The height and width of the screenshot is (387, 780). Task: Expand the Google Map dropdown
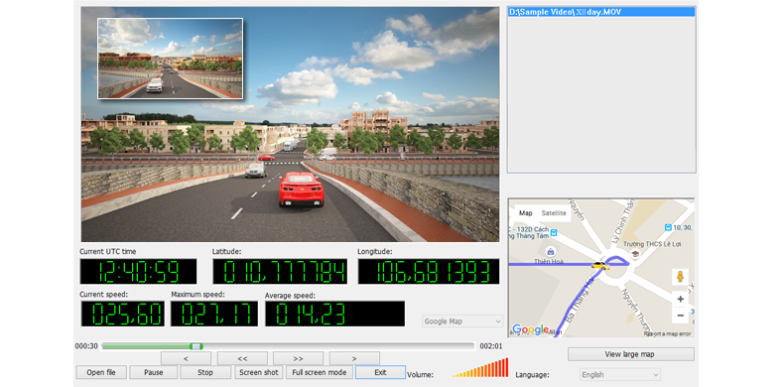pos(463,321)
